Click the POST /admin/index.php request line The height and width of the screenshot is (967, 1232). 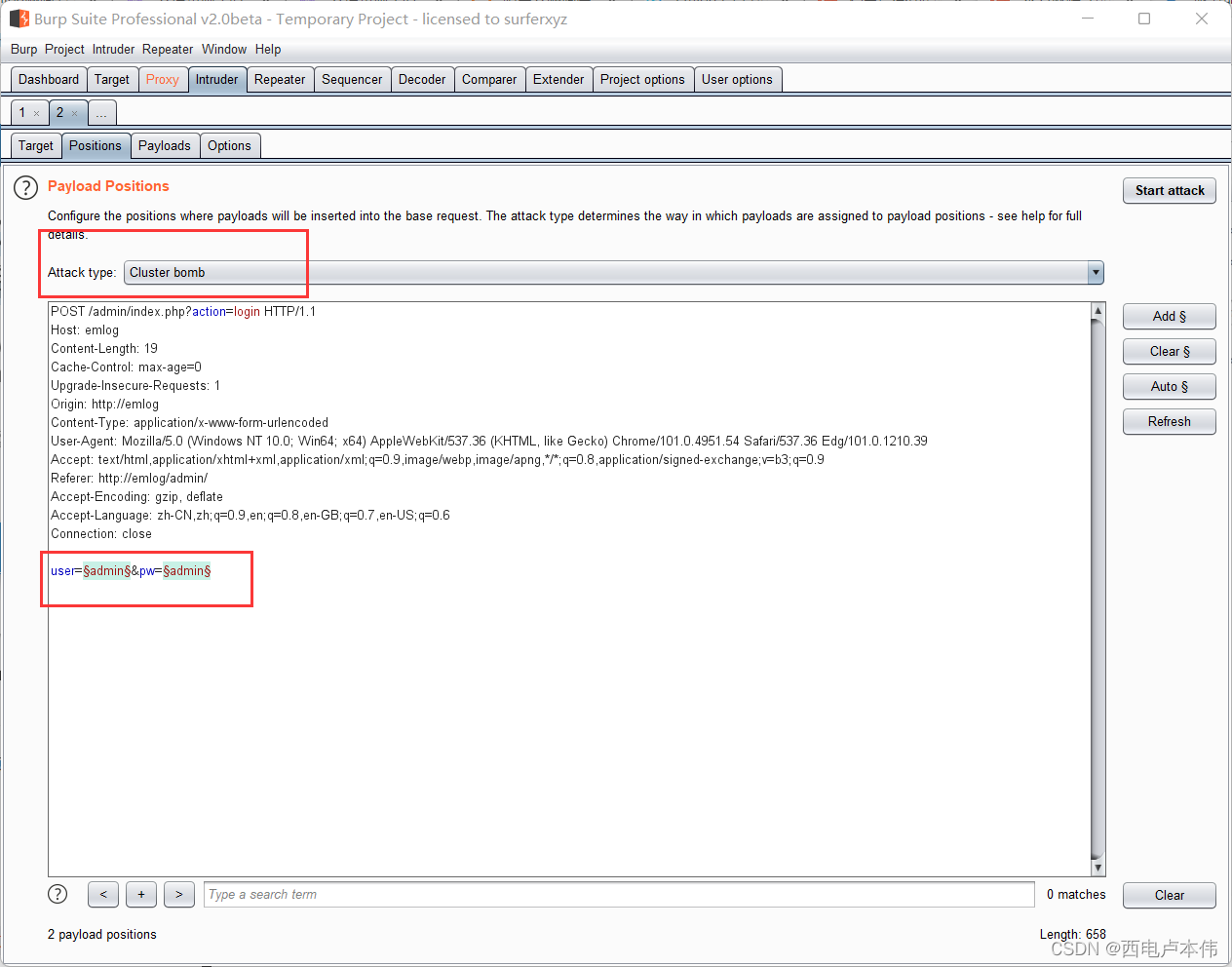pos(183,312)
